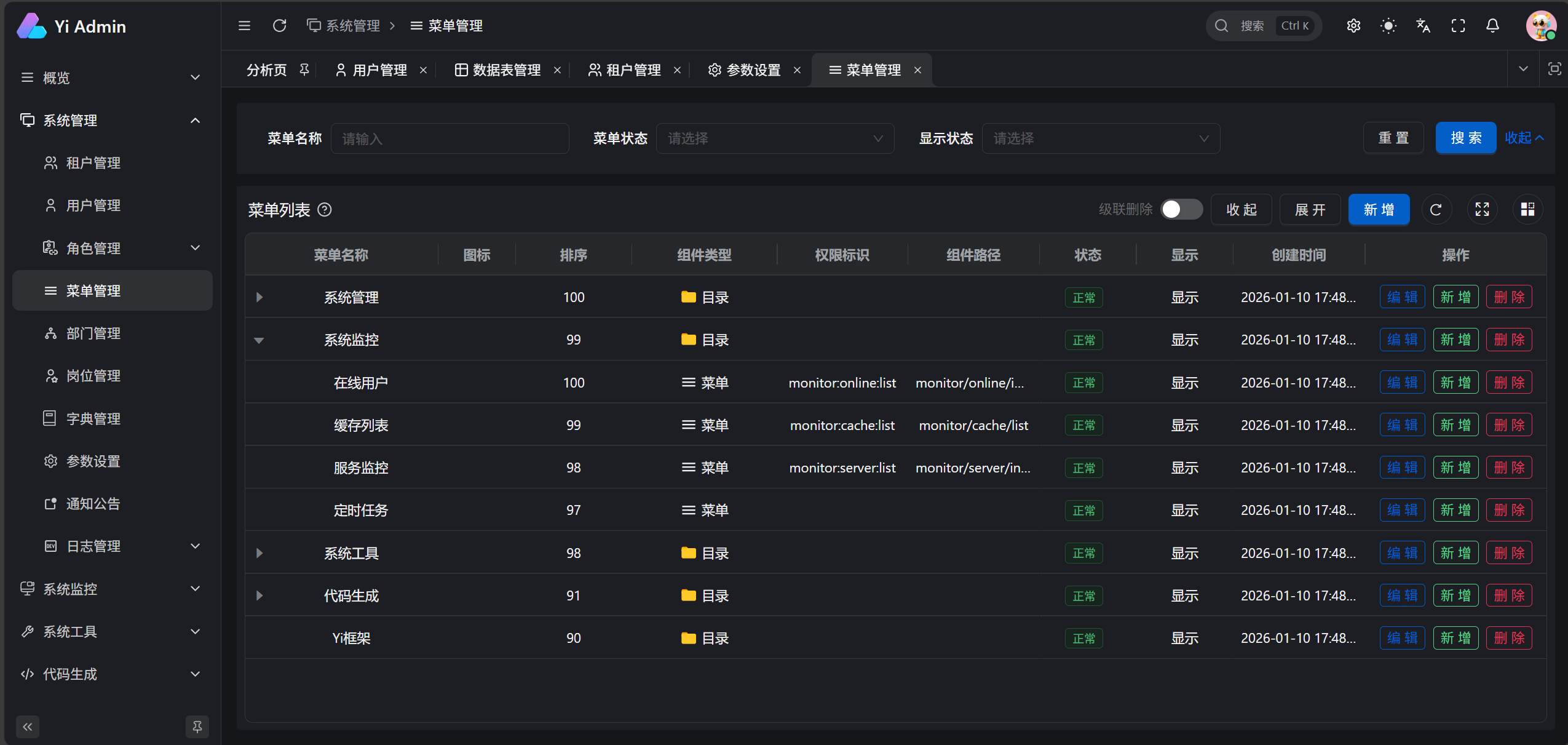Toggle the light/dark theme sun icon
This screenshot has width=1568, height=745.
coord(1388,26)
